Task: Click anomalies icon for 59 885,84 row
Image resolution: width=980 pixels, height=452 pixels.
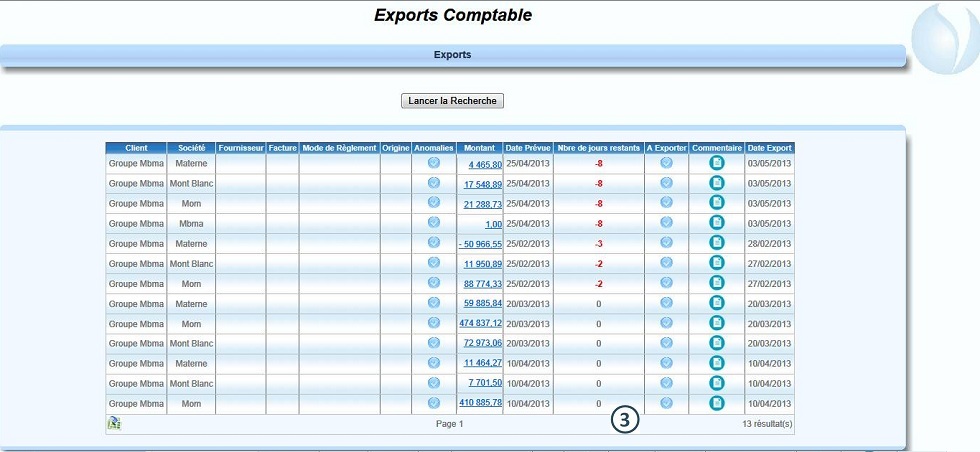Action: 434,303
